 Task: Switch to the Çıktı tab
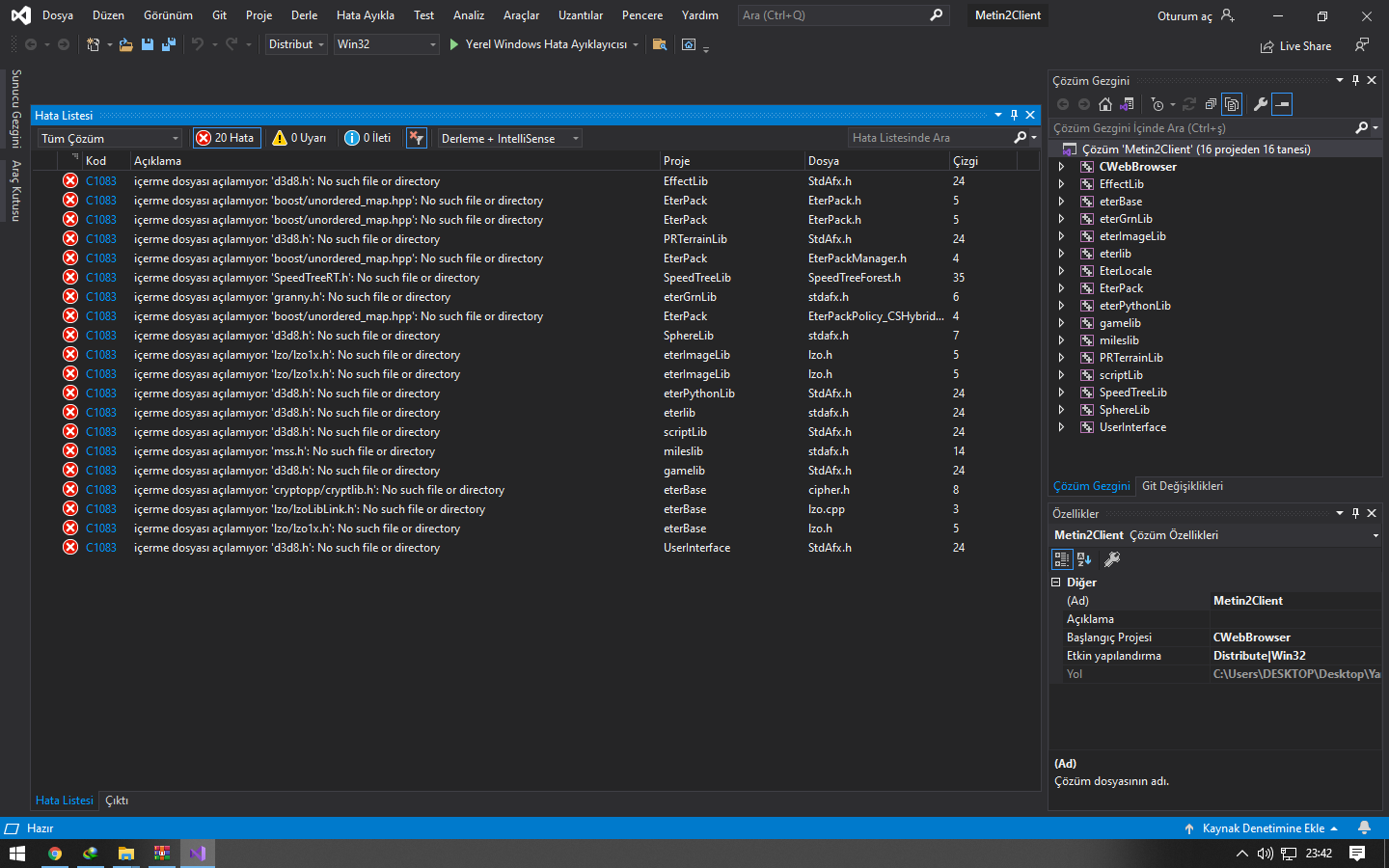click(x=117, y=800)
